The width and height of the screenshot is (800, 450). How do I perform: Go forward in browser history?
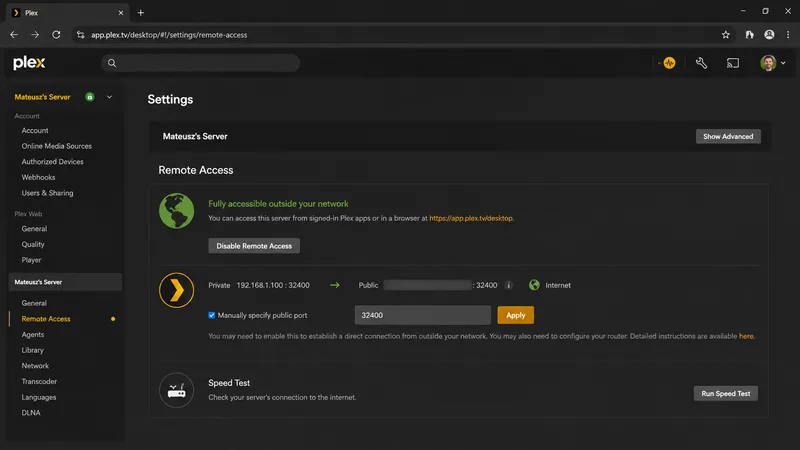coord(35,35)
